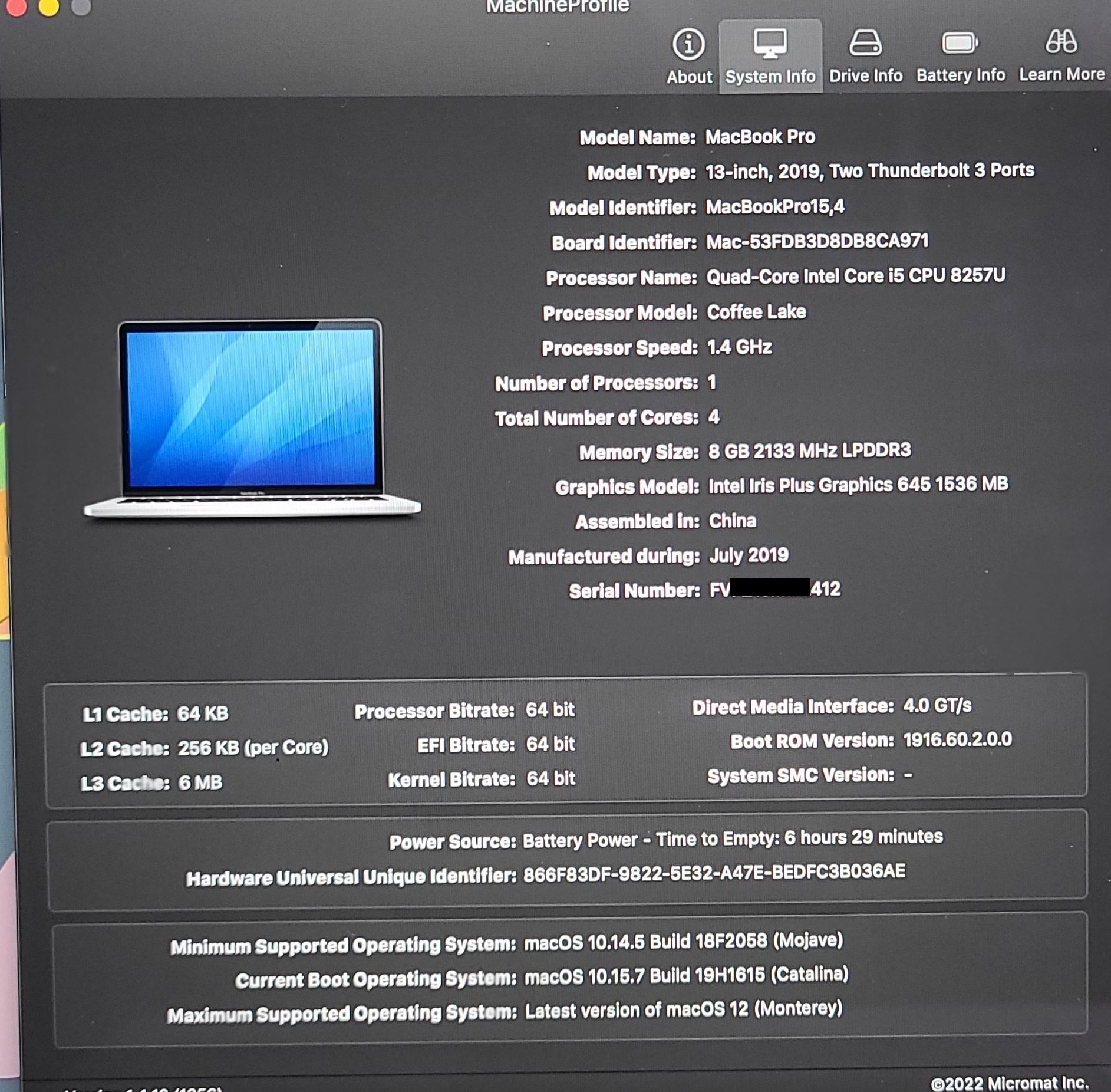
Task: Open Drive Info via the drive icon
Action: point(865,43)
